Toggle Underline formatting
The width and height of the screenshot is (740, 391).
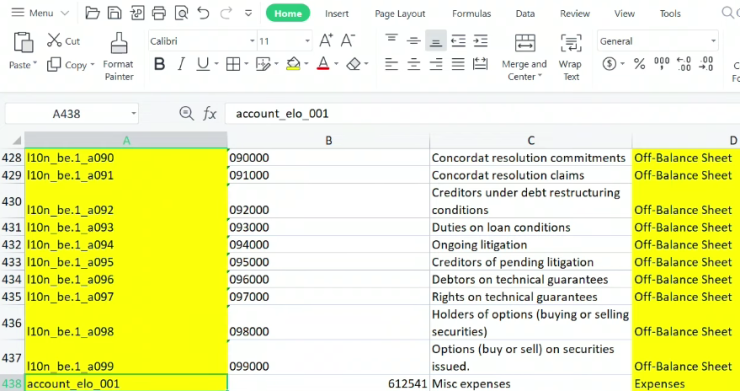[x=203, y=64]
